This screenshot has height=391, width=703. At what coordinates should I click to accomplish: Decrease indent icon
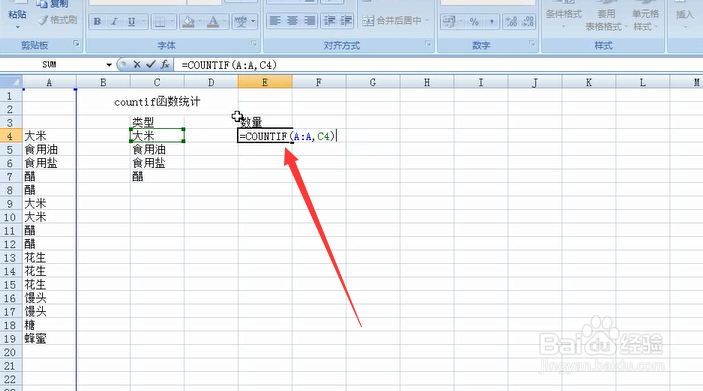click(x=330, y=21)
